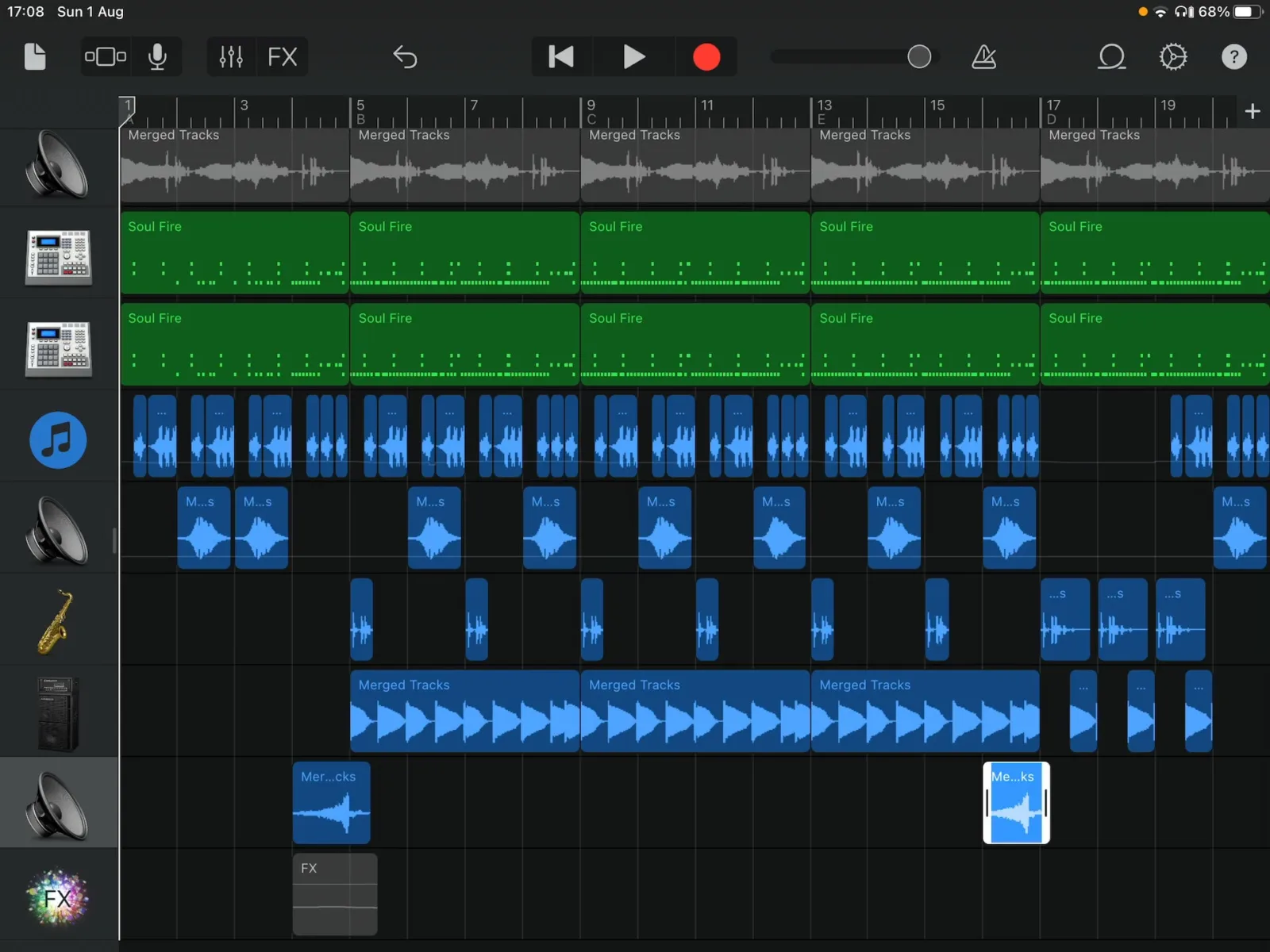Adjust the master volume slider knob
The height and width of the screenshot is (952, 1270).
click(919, 57)
